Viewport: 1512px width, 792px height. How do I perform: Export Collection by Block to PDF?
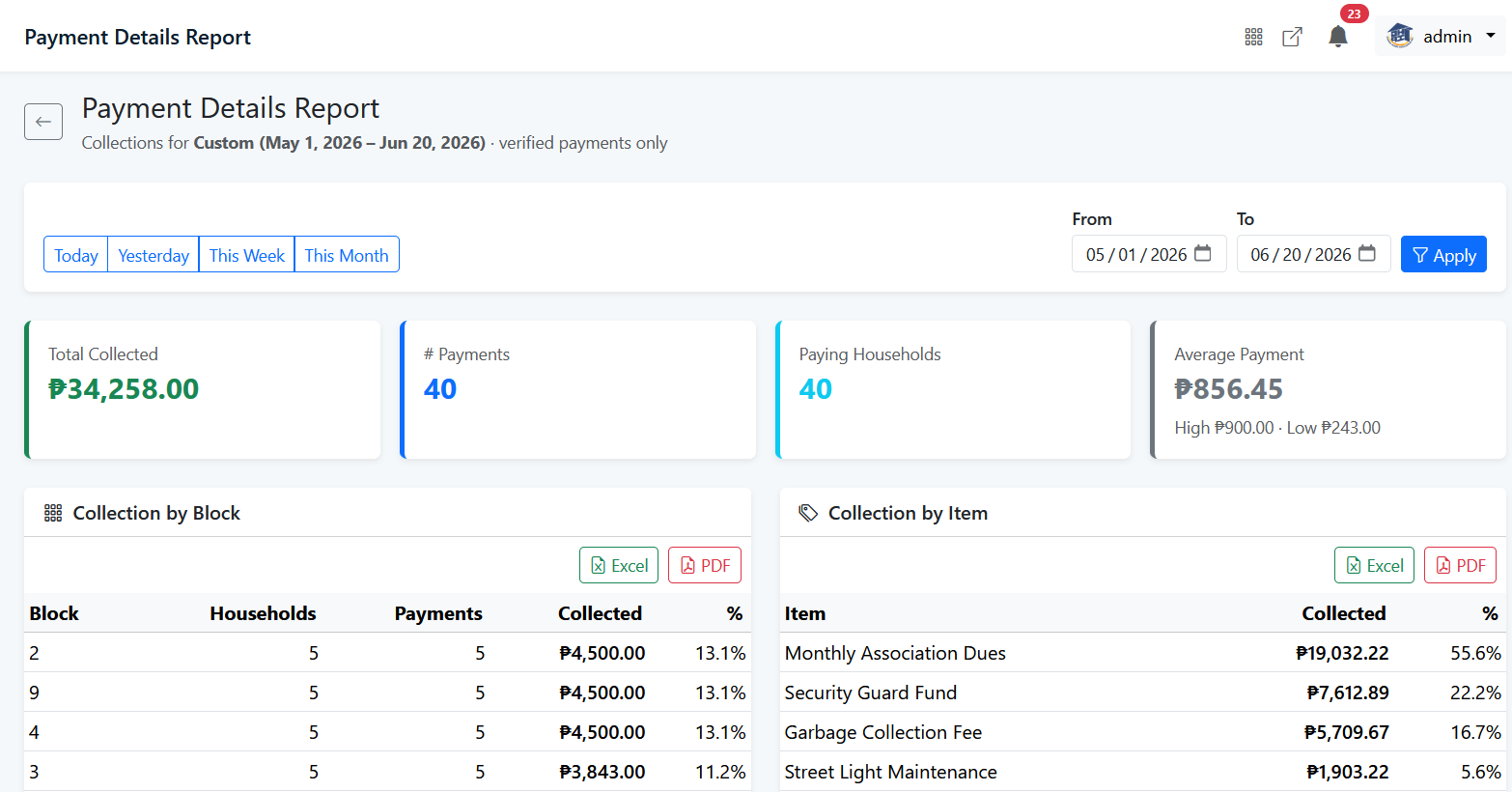[705, 565]
